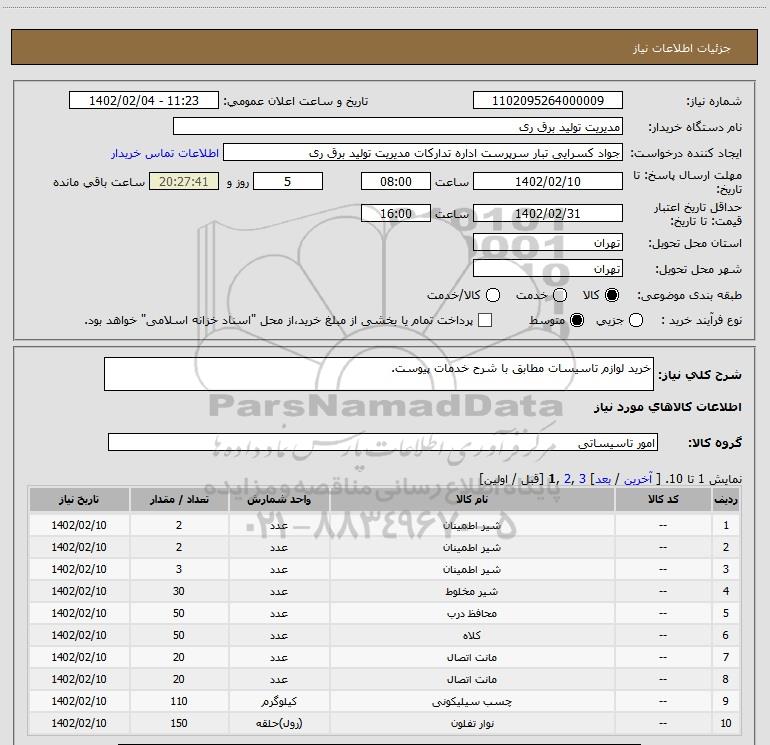Screen dimensions: 770x745
Task: Click the announcement date 1402/02/04 - 11:23 field
Action: (144, 100)
